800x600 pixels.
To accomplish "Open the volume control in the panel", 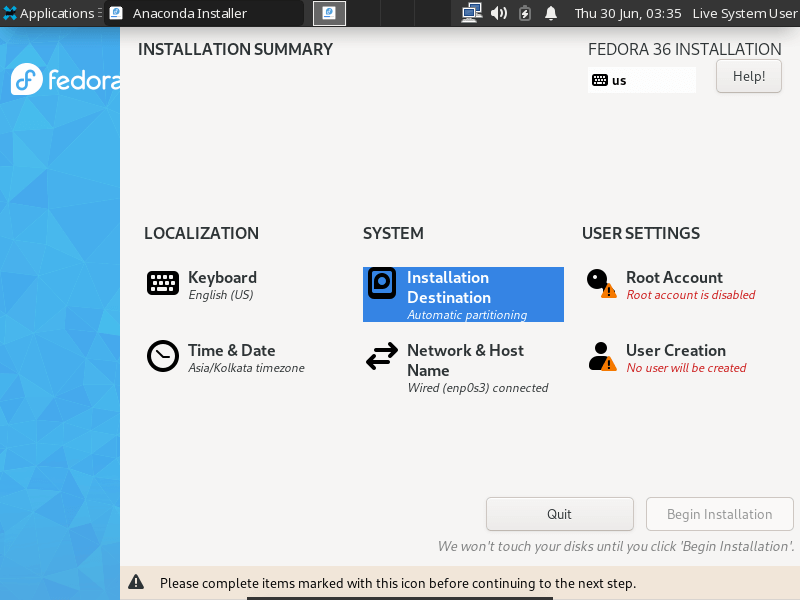I will coord(498,13).
